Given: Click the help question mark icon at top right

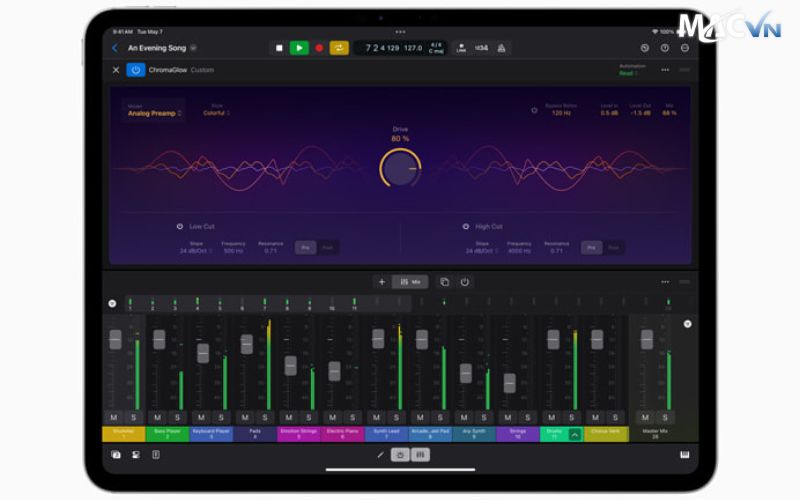Looking at the screenshot, I should tap(665, 48).
